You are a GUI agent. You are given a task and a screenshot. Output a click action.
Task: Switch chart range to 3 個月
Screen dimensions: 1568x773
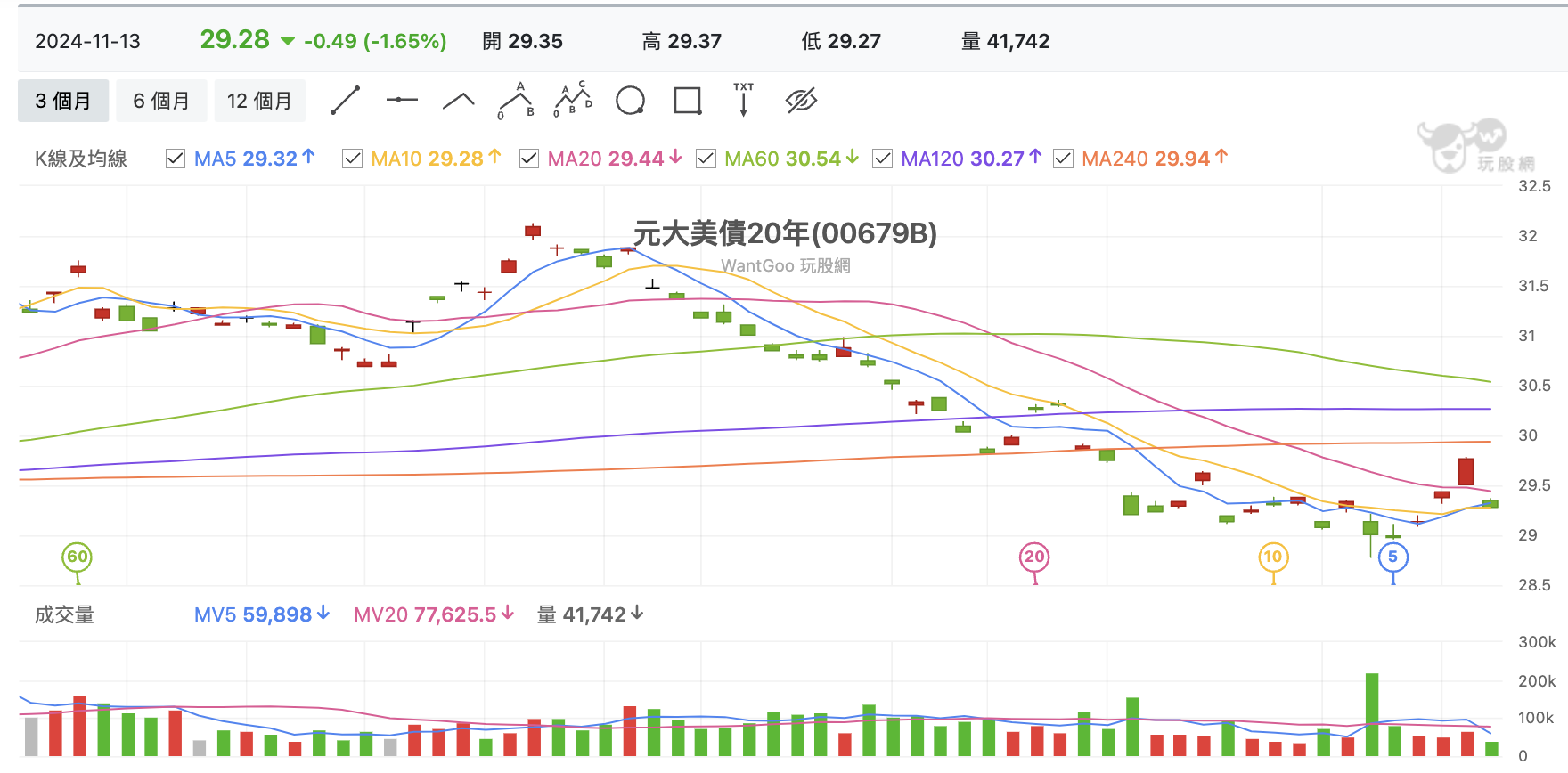pos(63,101)
